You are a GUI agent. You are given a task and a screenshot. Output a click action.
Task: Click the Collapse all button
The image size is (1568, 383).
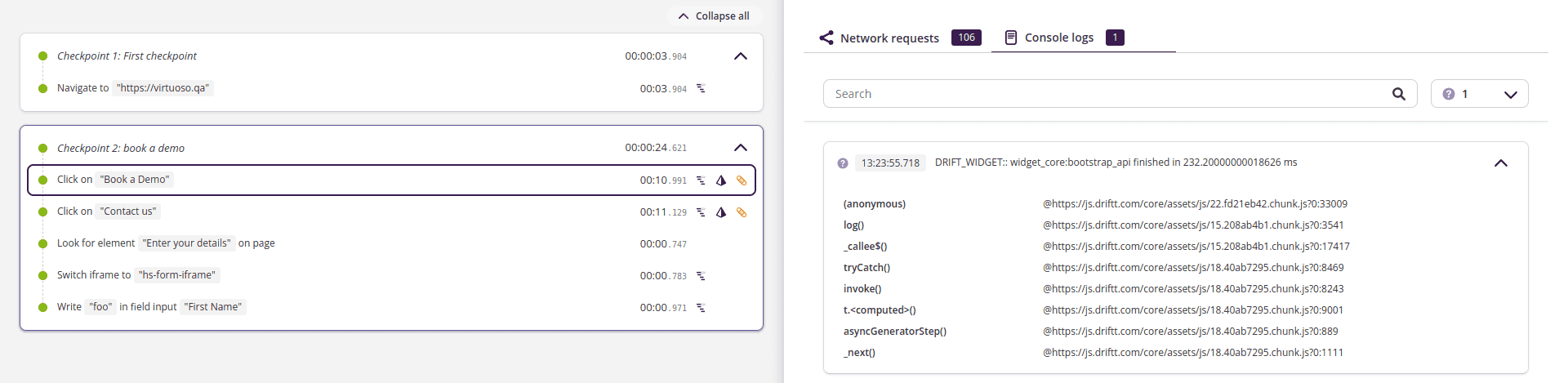pyautogui.click(x=715, y=16)
